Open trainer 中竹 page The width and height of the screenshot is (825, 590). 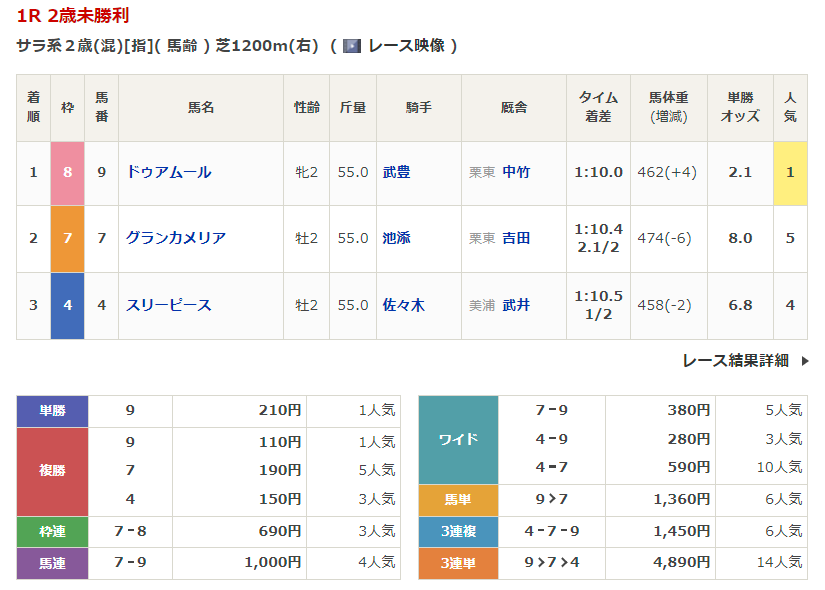pos(516,172)
